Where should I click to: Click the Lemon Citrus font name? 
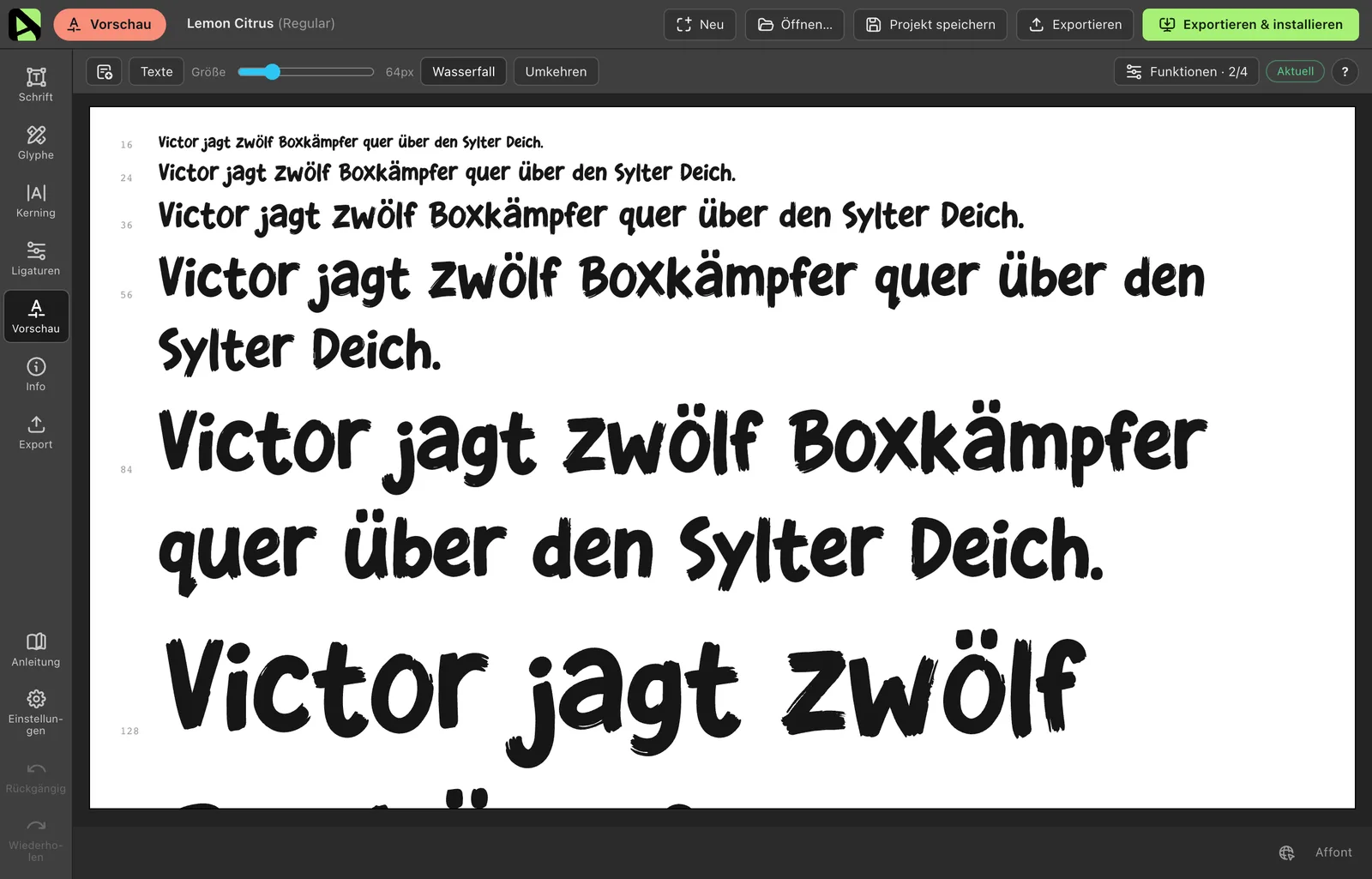pos(230,23)
